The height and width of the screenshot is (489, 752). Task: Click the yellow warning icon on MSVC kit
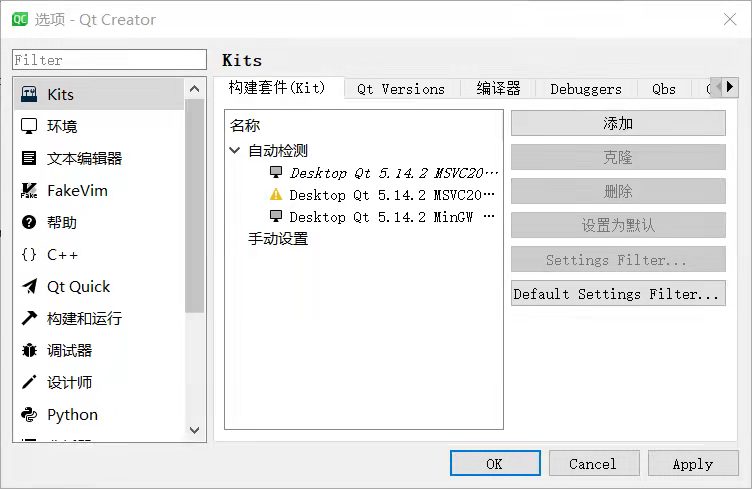point(276,194)
